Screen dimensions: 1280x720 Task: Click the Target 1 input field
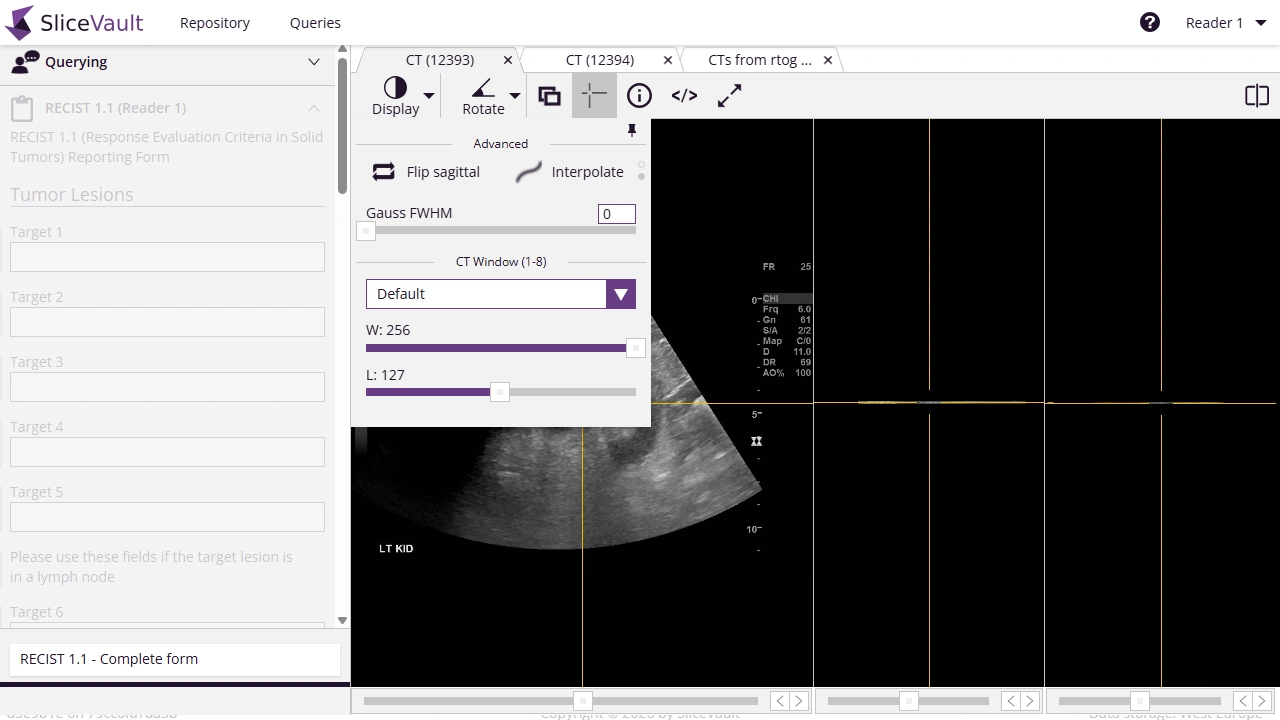point(166,257)
